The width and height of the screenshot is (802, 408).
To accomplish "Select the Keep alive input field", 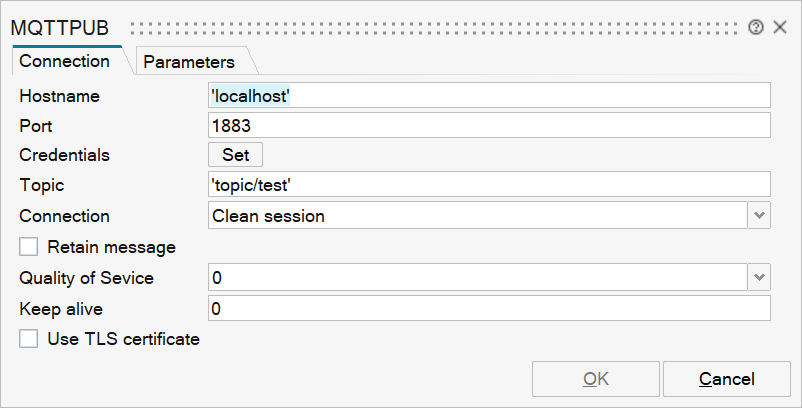I will click(x=488, y=309).
